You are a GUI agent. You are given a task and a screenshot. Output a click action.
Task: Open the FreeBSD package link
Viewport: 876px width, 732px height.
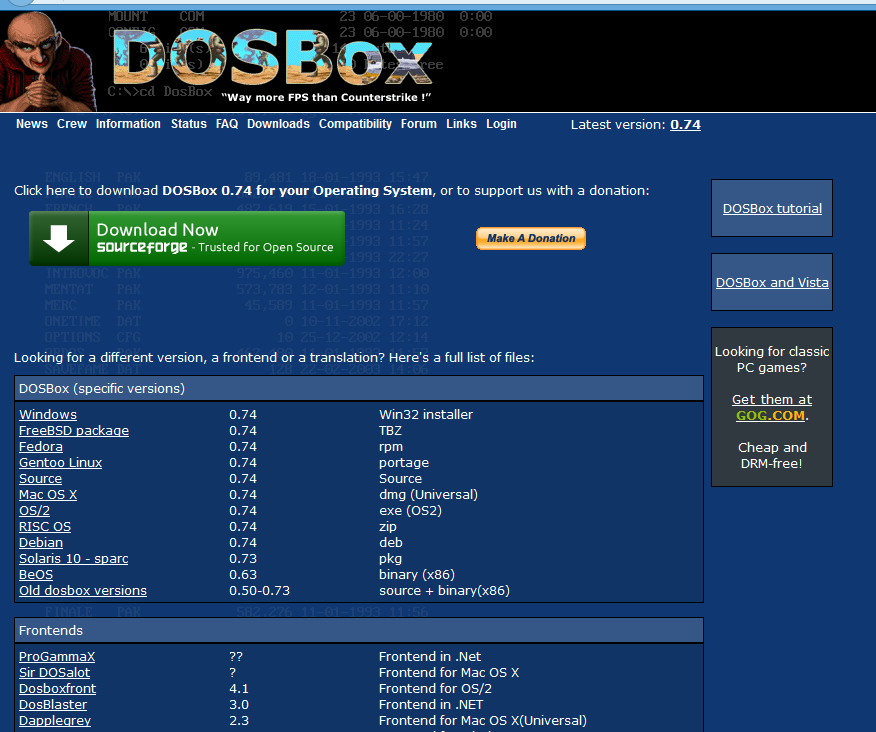[74, 431]
